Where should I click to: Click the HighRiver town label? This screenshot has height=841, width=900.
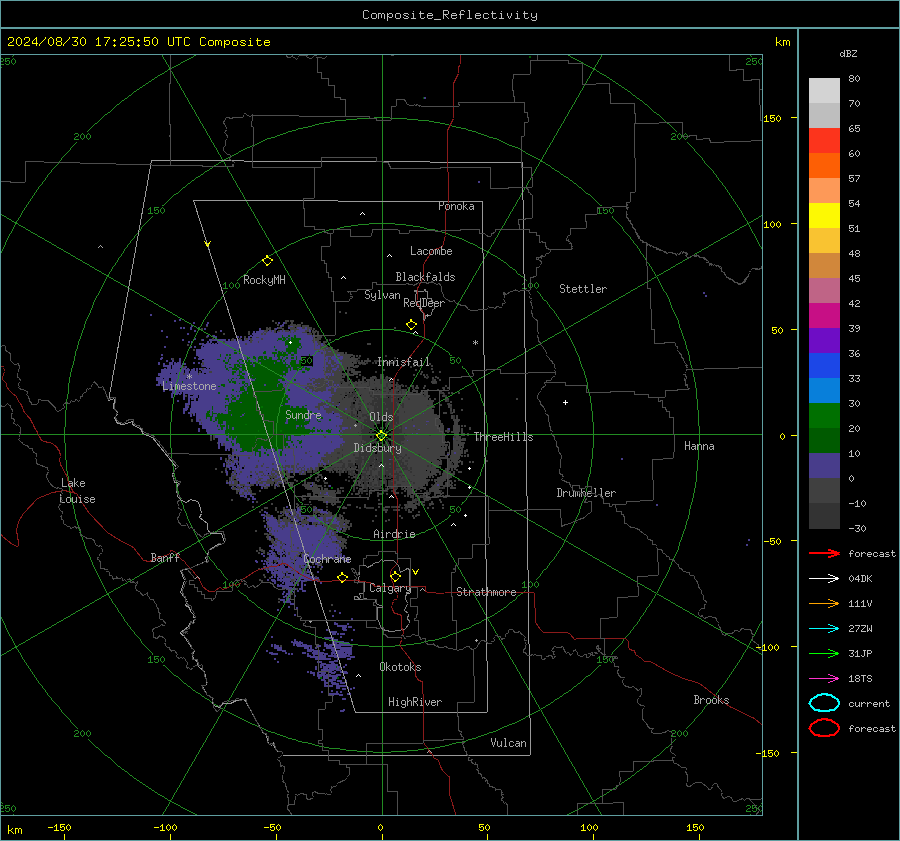[x=415, y=702]
